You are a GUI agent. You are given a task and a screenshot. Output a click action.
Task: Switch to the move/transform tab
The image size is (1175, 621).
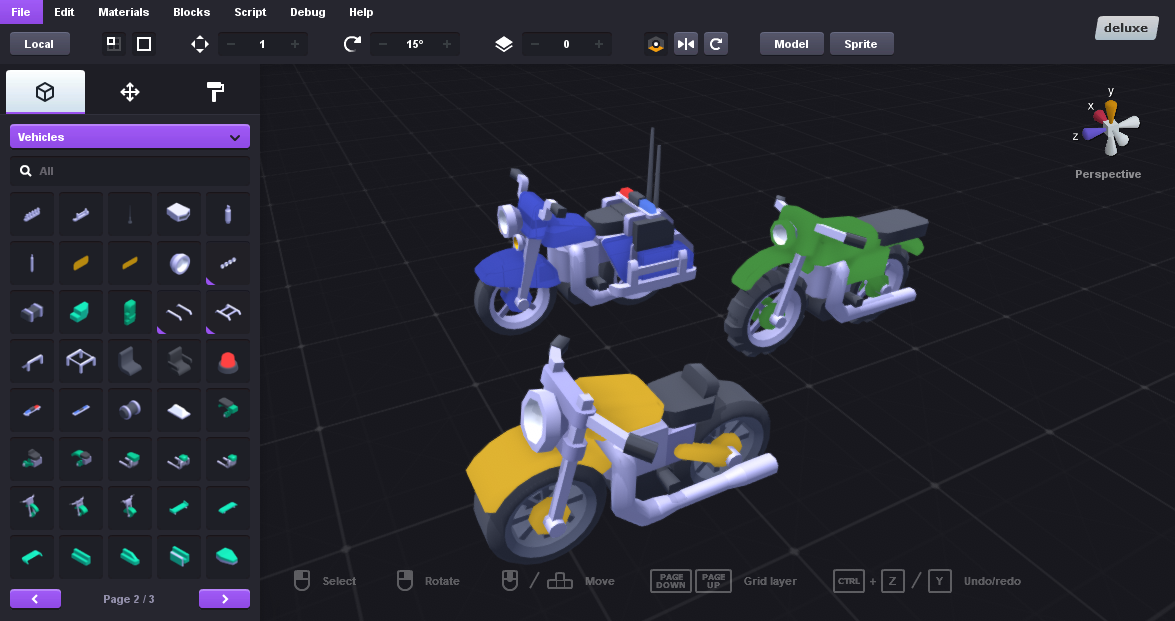point(130,92)
